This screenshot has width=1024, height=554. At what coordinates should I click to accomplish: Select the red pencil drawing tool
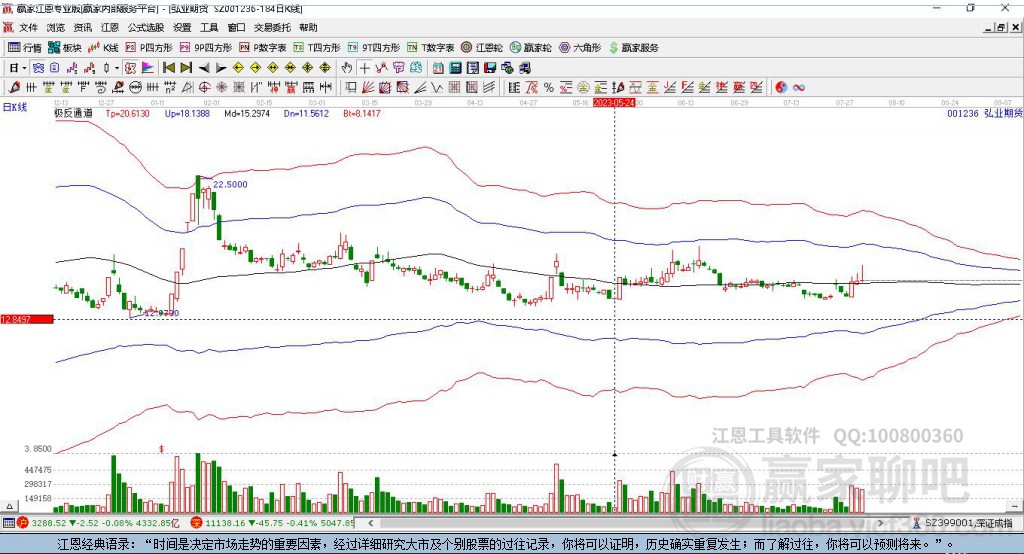pyautogui.click(x=14, y=88)
